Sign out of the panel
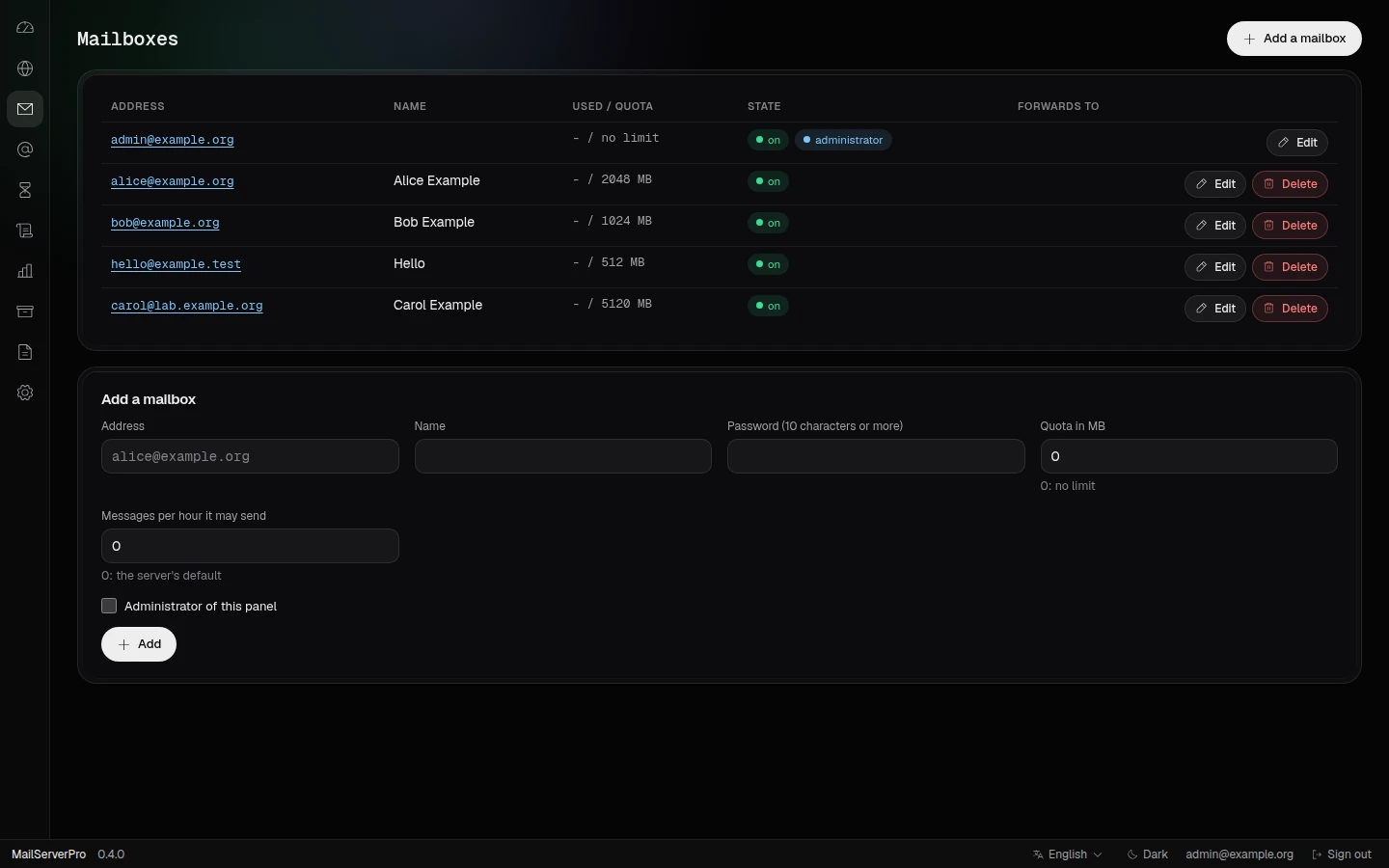 click(x=1342, y=854)
